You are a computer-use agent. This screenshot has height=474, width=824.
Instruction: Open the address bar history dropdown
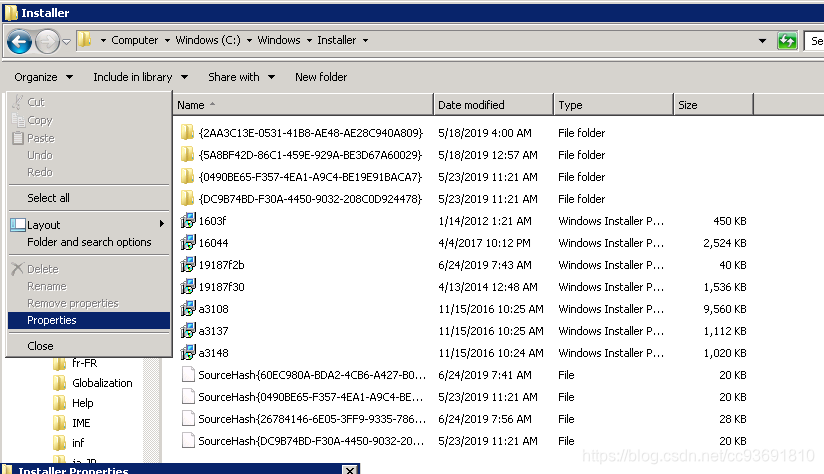click(762, 40)
